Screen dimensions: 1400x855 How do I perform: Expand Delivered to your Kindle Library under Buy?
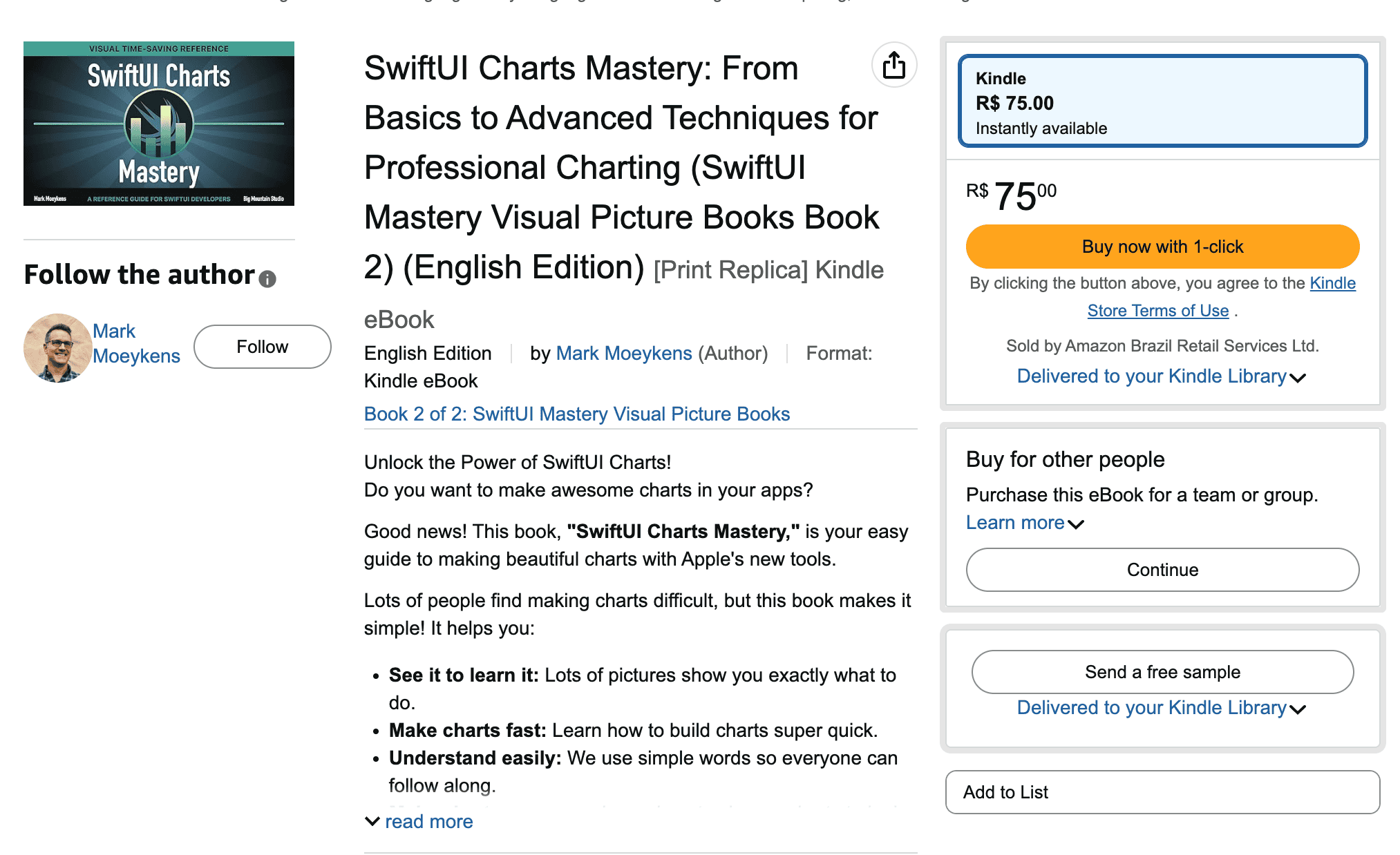click(x=1161, y=376)
